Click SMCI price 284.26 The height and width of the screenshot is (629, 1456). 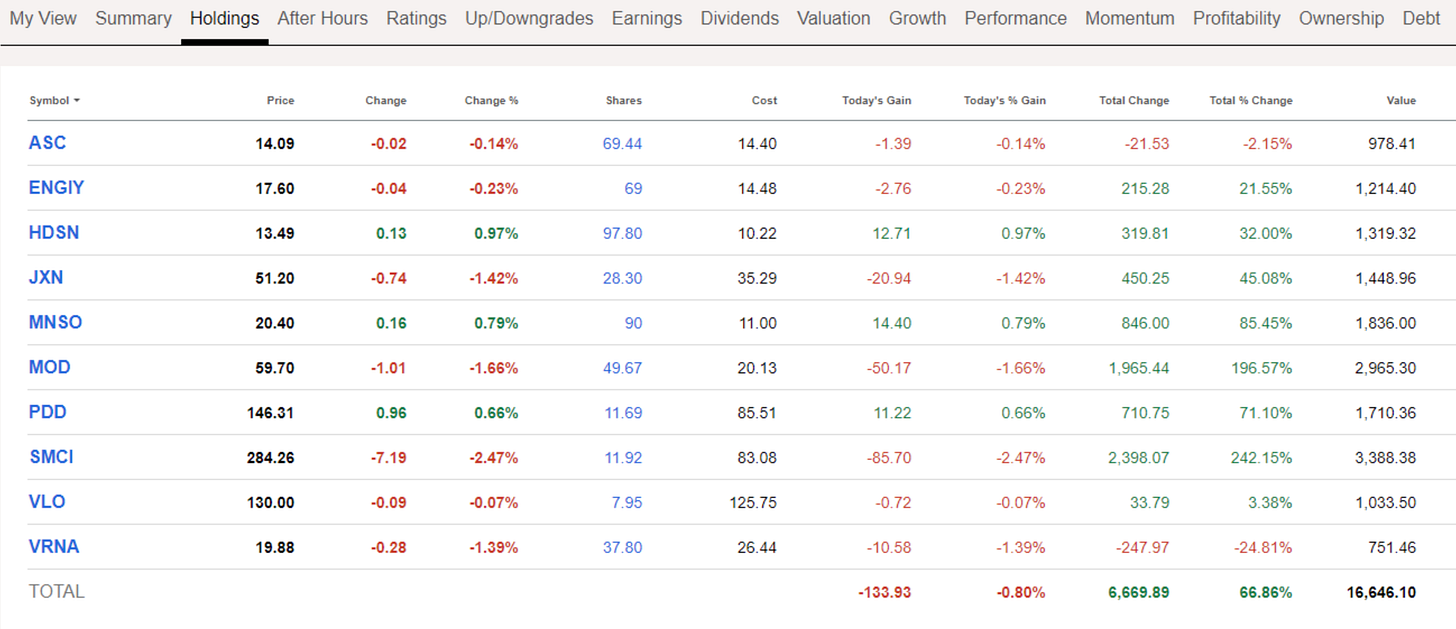point(271,458)
